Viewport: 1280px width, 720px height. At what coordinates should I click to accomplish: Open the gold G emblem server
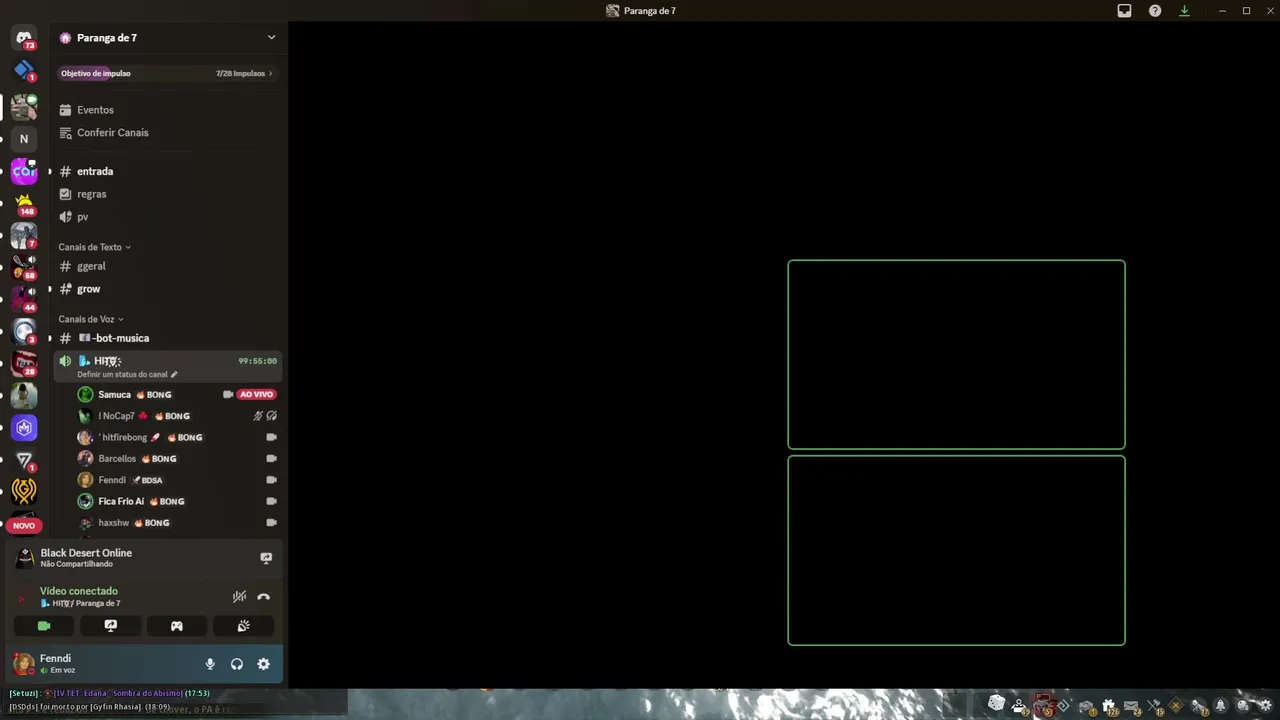[x=24, y=490]
